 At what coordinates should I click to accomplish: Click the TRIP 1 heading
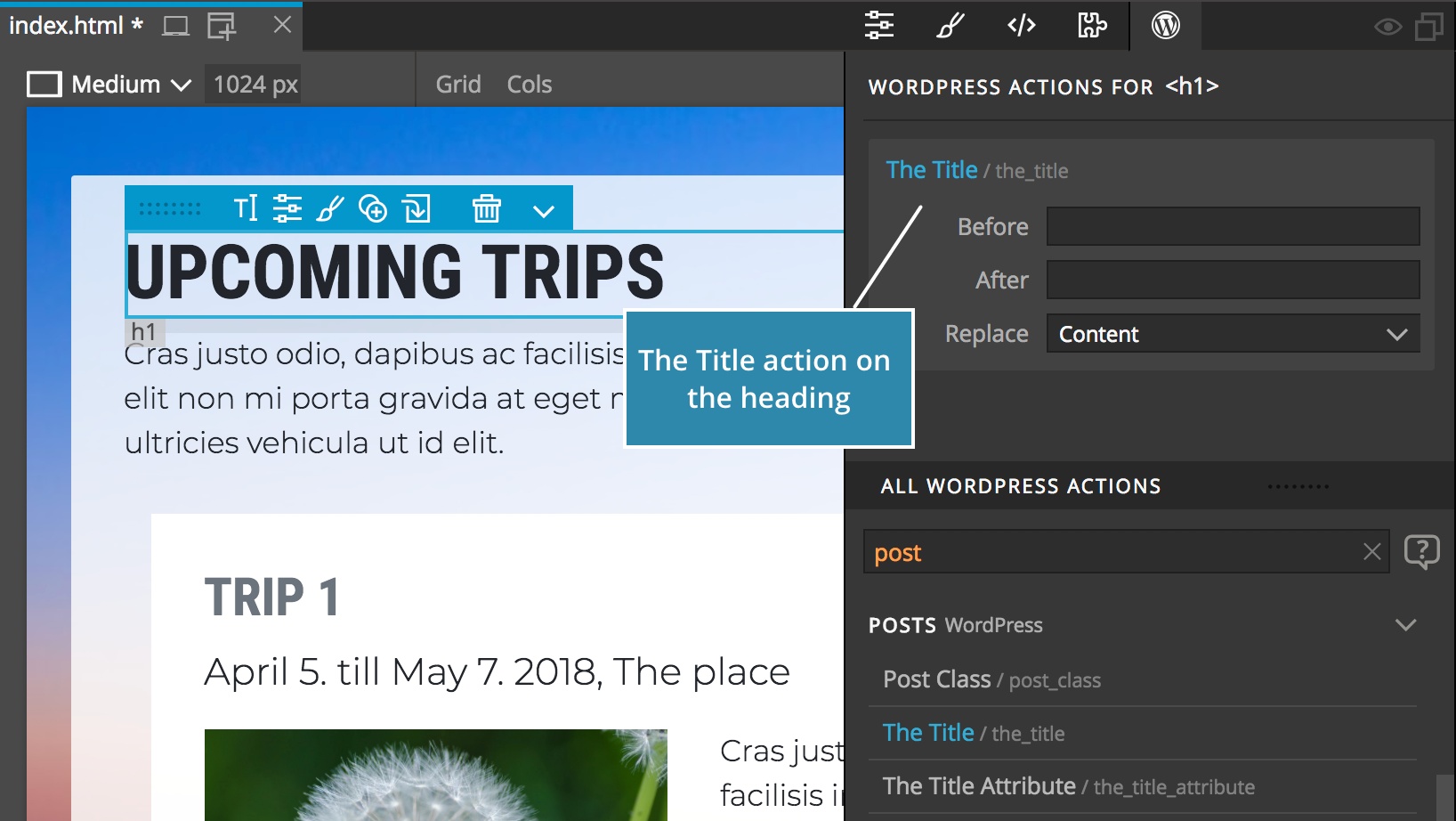click(x=272, y=597)
